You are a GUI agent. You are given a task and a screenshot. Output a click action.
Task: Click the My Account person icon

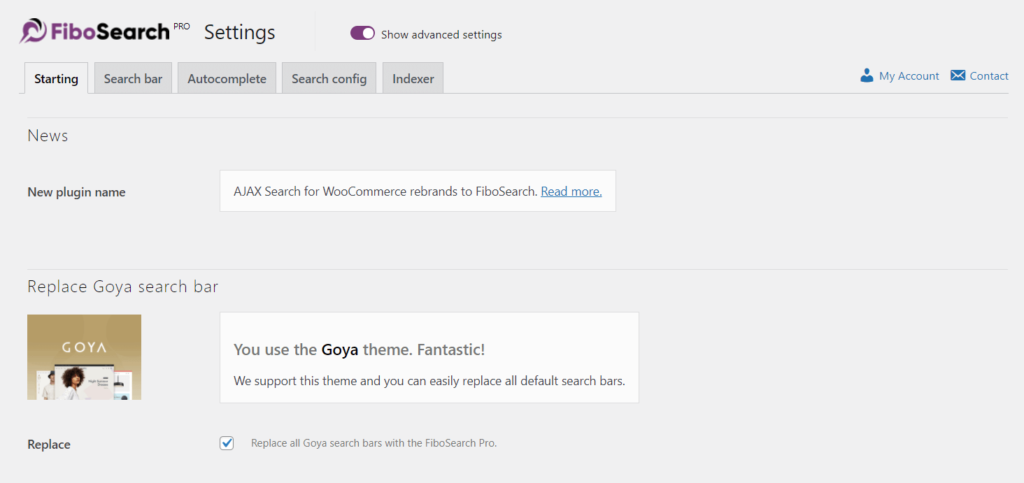867,76
